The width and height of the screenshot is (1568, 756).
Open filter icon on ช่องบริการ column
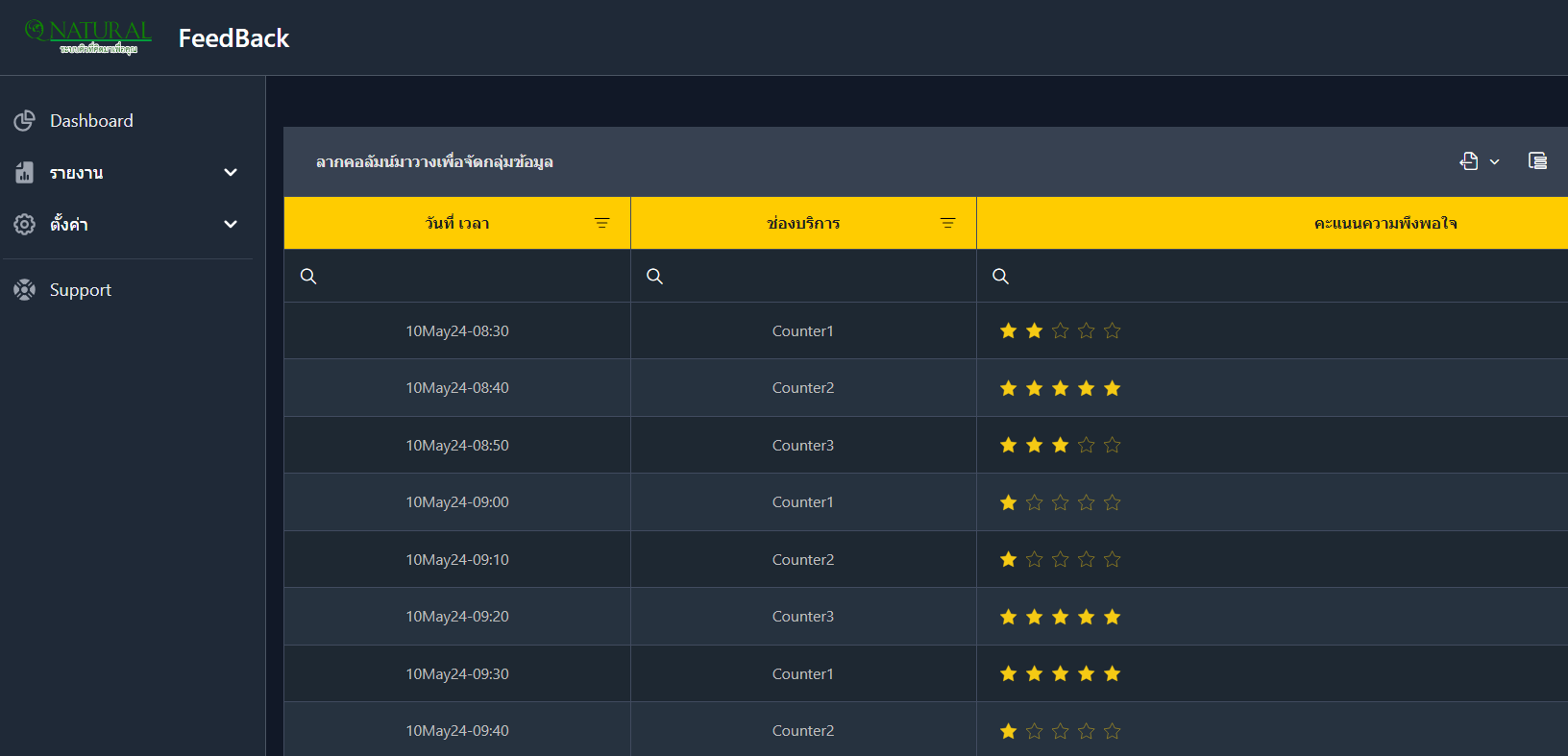[x=947, y=224]
